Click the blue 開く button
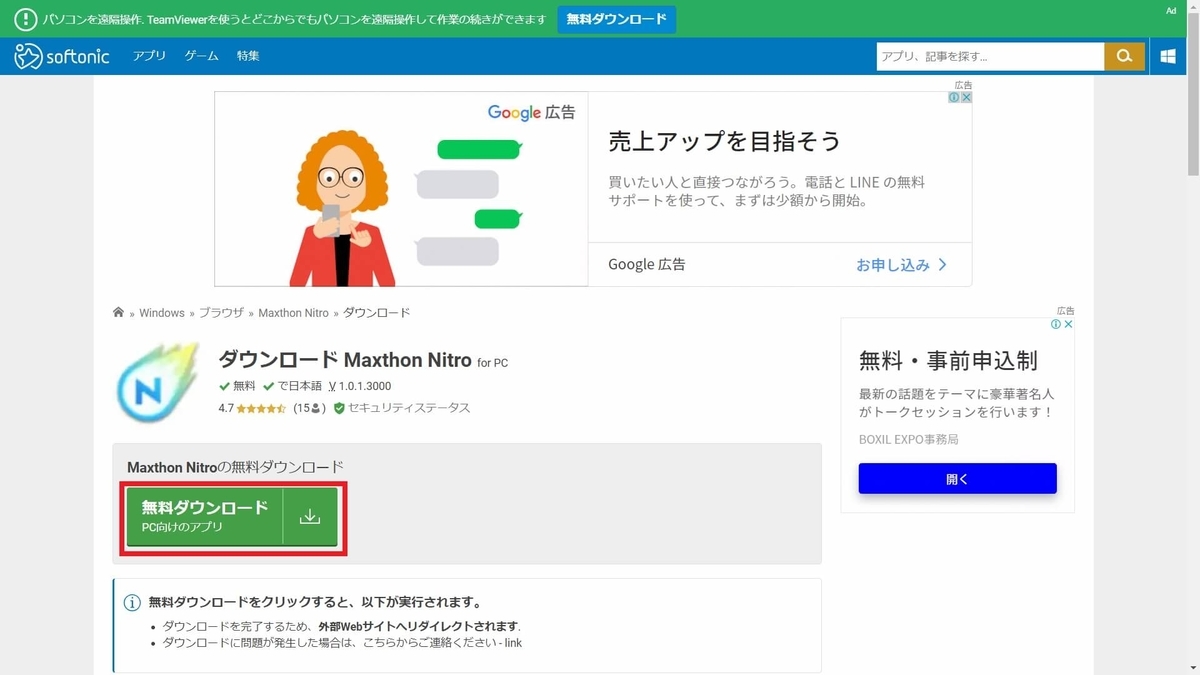This screenshot has width=1200, height=675. 957,479
